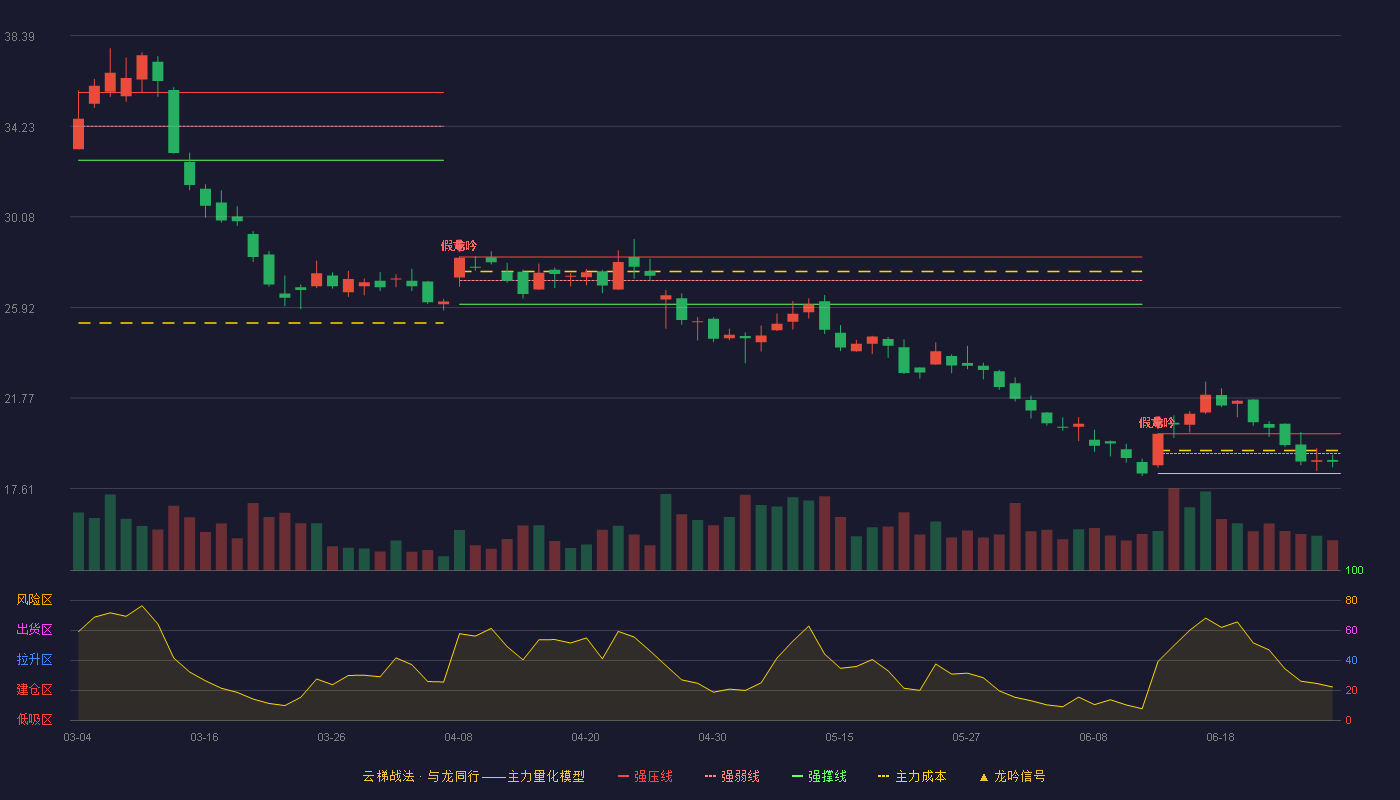Click the 主力成本 legend label
The height and width of the screenshot is (800, 1400).
(x=920, y=776)
